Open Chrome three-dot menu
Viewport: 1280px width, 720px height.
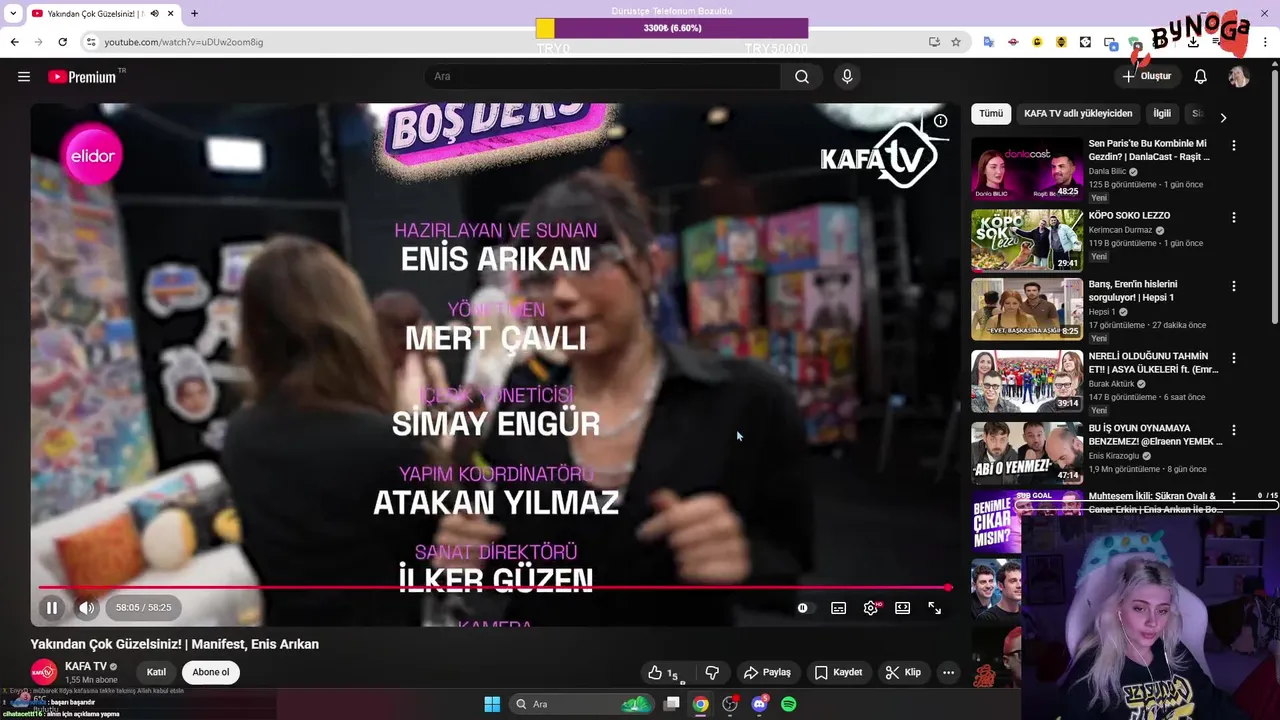click(x=1266, y=42)
